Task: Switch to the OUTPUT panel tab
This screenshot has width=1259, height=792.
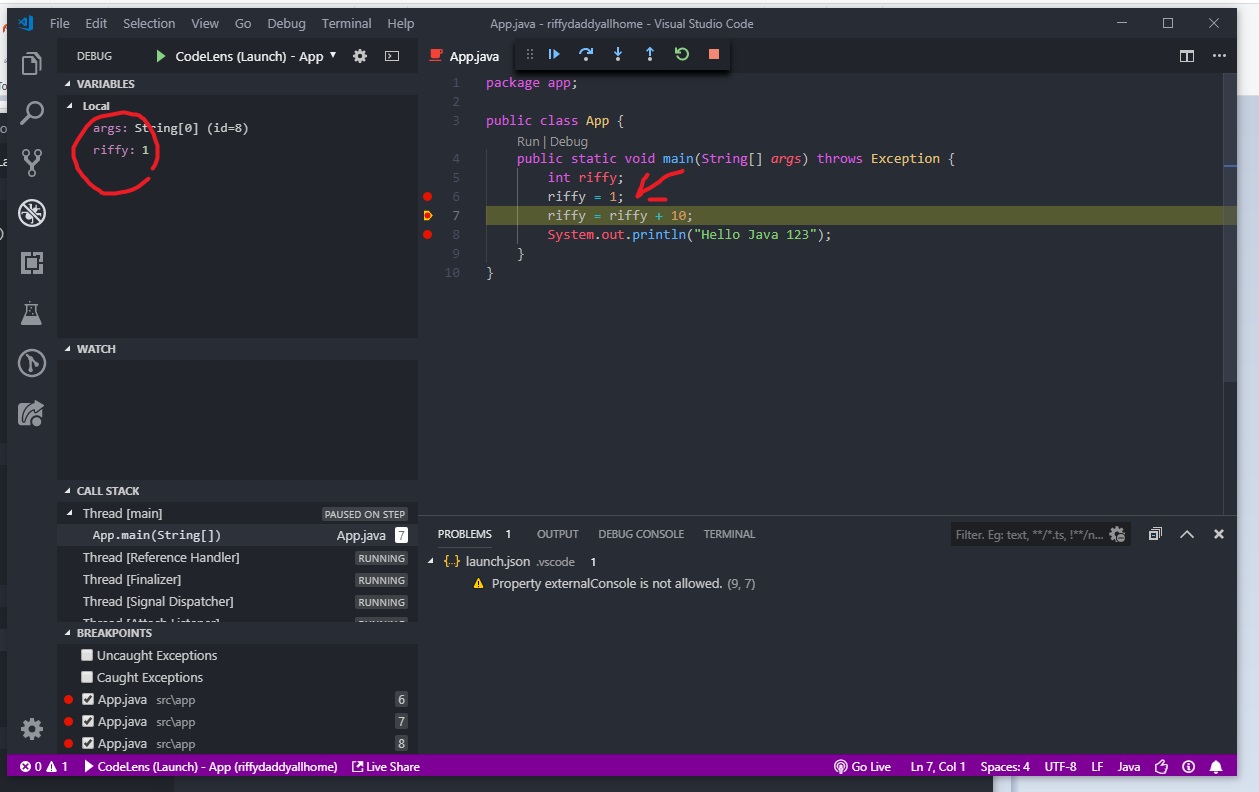Action: [x=558, y=534]
